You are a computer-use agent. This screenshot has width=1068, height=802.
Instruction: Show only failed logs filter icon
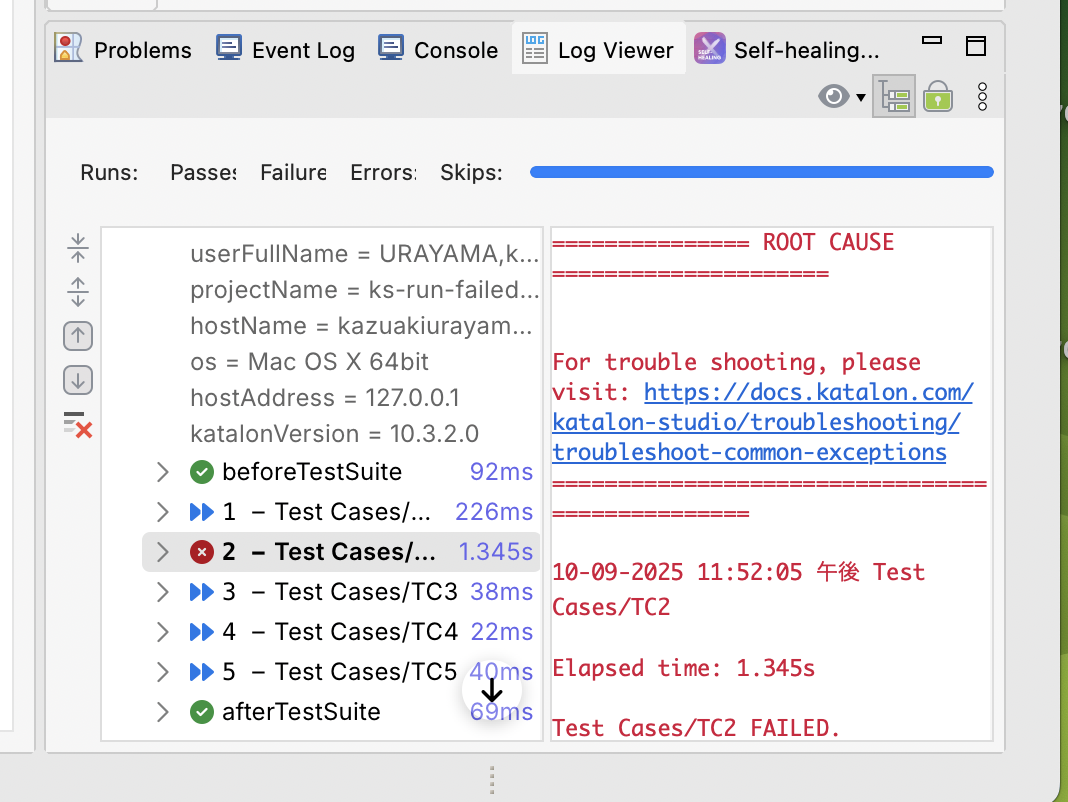(78, 424)
